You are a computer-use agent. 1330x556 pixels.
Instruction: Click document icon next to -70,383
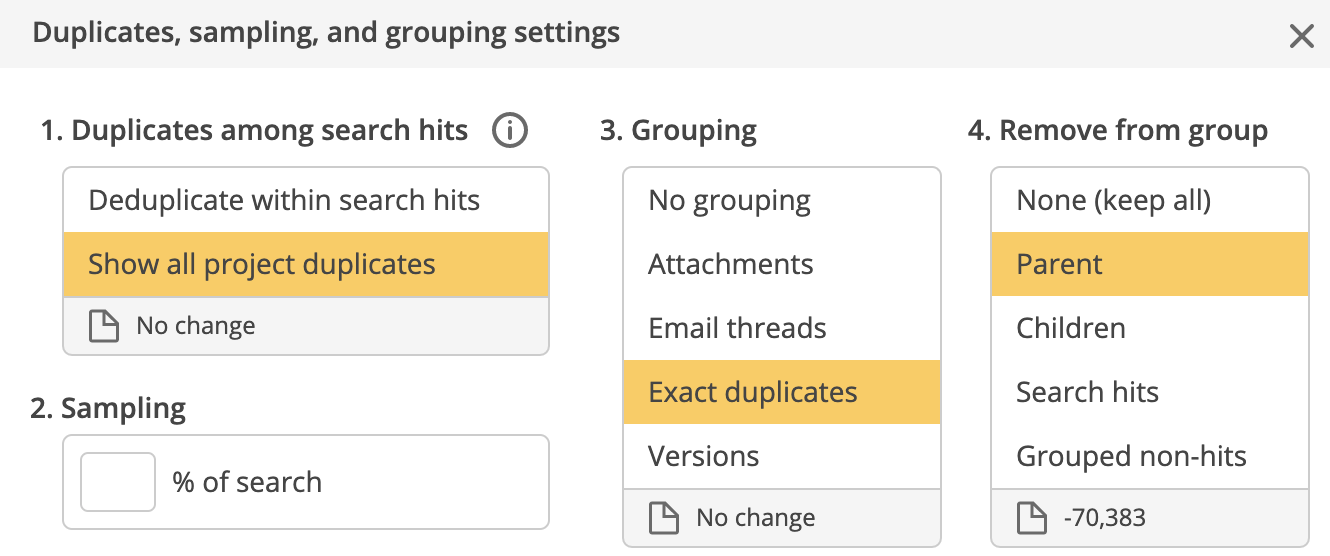tap(1032, 518)
